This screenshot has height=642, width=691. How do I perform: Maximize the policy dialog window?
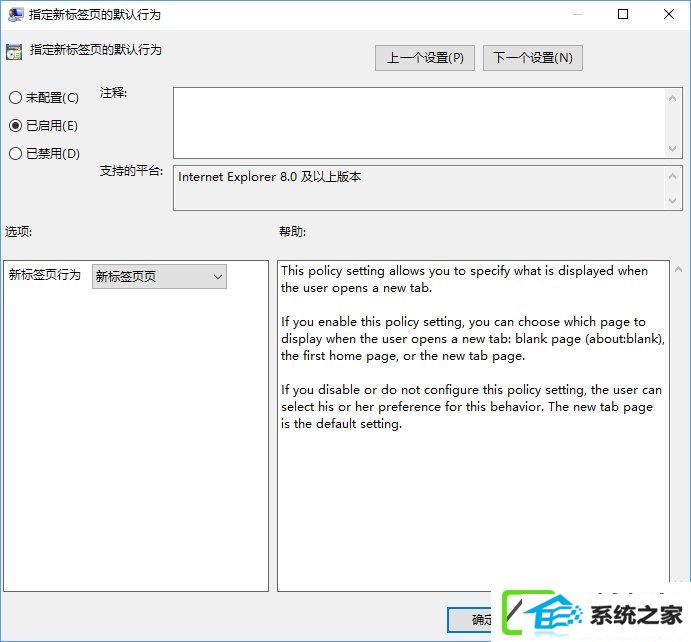point(623,14)
